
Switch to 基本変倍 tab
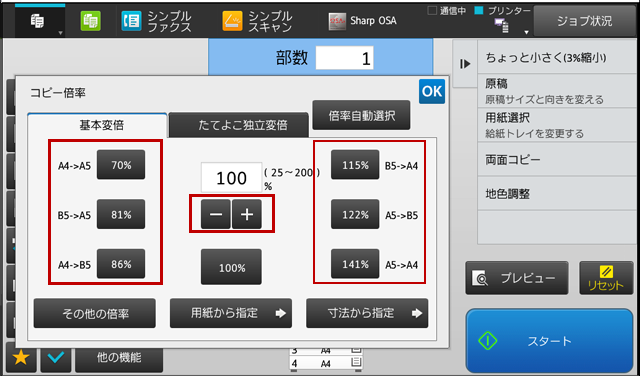coord(97,125)
